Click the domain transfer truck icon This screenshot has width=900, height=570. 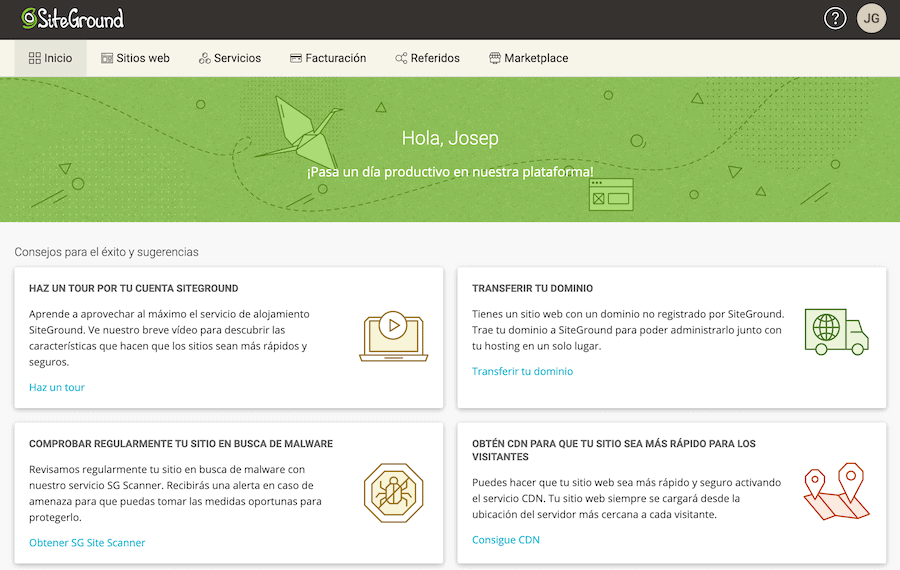tap(836, 332)
